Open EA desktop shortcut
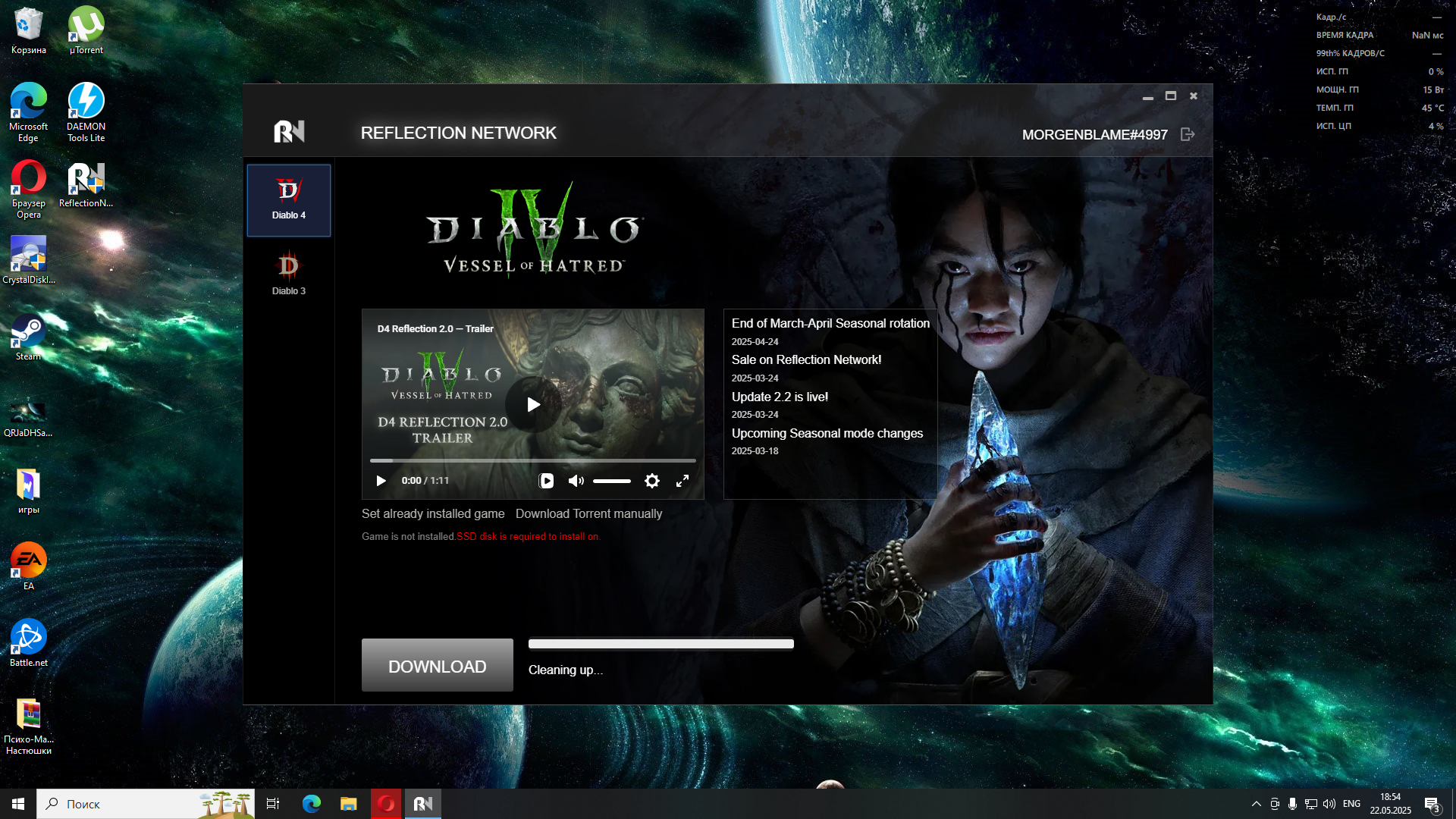1456x819 pixels. [29, 567]
